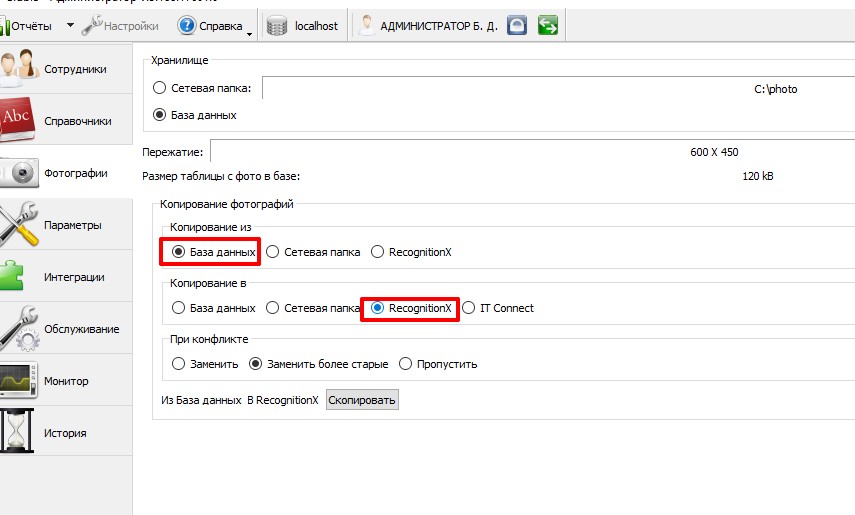855x515 pixels.
Task: Click the Справка toolbar label
Action: (220, 26)
